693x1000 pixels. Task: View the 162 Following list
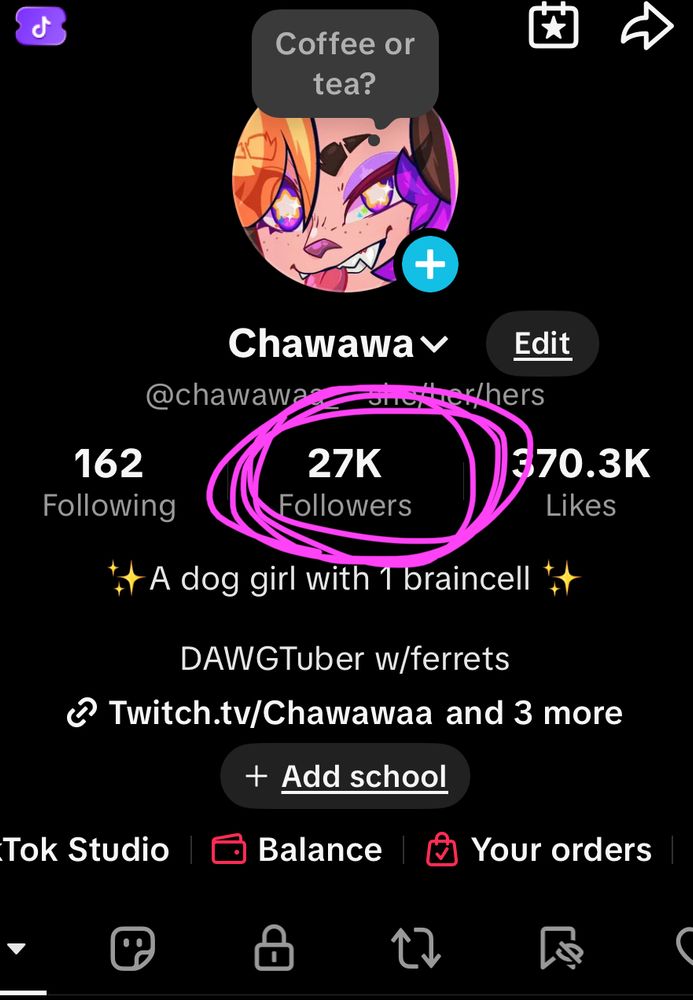tap(109, 482)
